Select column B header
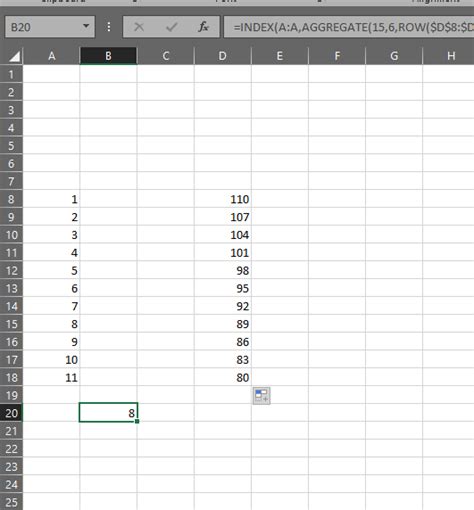The image size is (474, 510). [x=108, y=56]
